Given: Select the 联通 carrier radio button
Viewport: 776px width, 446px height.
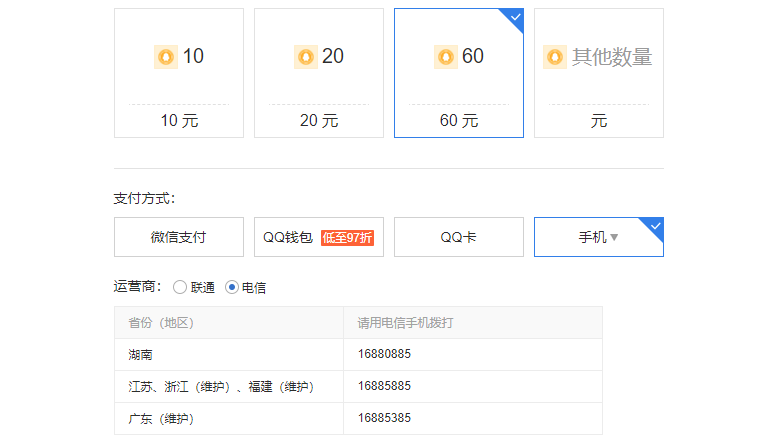Looking at the screenshot, I should pyautogui.click(x=180, y=287).
